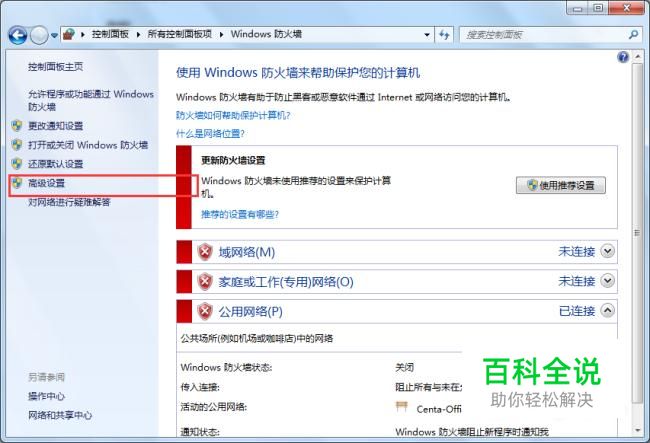
Task: Expand the 域网络(M) section chevron
Action: click(x=607, y=251)
